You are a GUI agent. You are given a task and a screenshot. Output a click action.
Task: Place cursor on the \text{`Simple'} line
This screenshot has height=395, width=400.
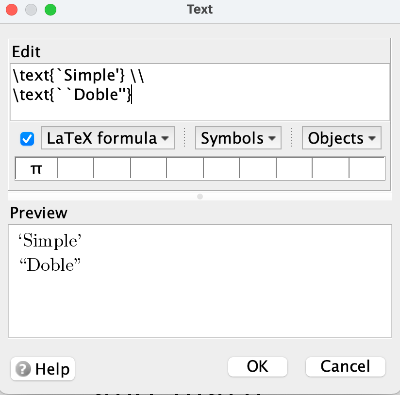(78, 75)
